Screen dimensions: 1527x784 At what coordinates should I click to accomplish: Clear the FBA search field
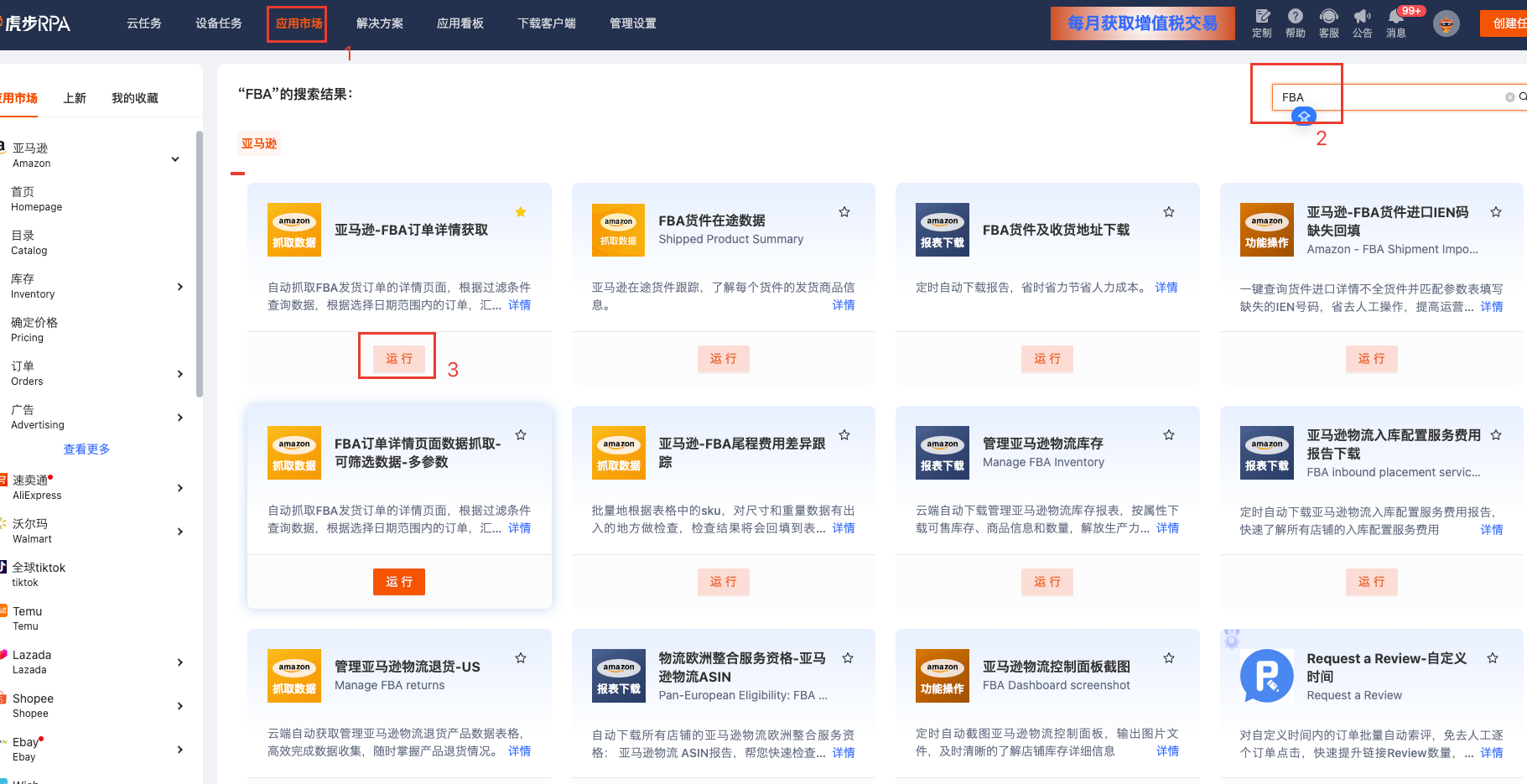click(x=1509, y=97)
